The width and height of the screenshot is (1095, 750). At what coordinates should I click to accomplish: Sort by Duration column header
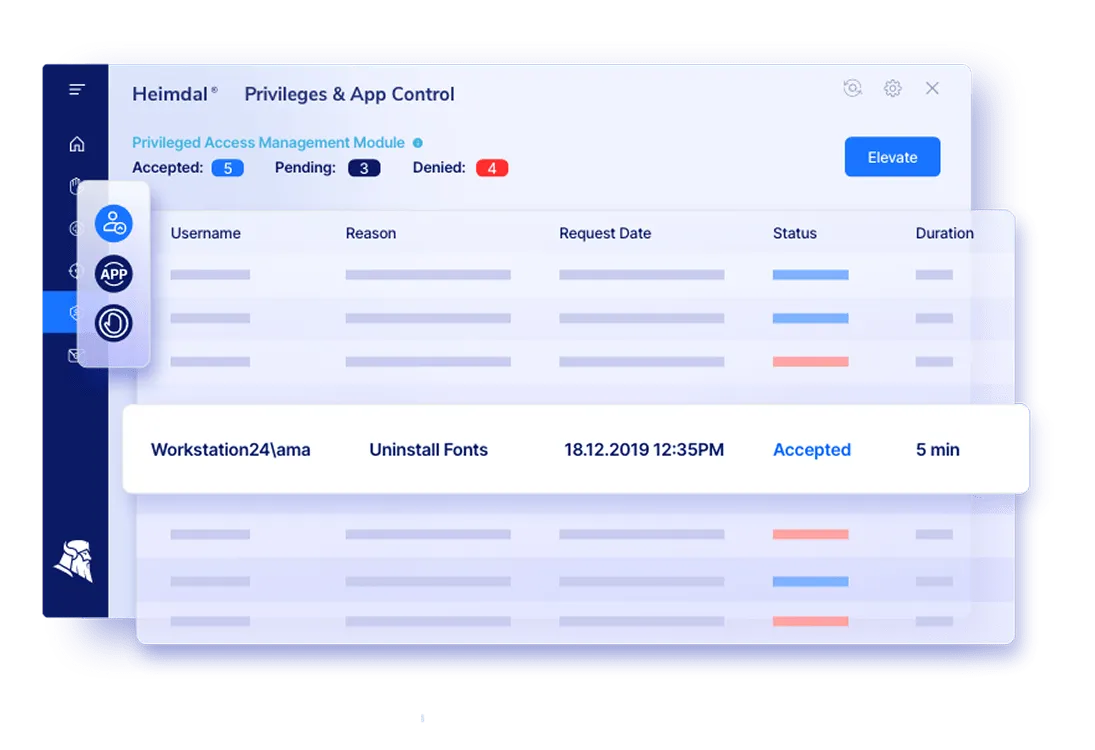[x=944, y=233]
